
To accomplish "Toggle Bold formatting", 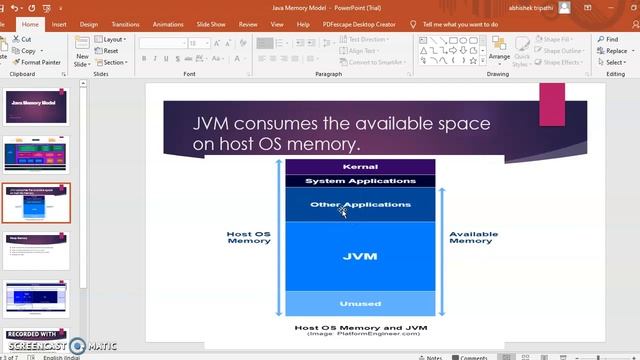I will [144, 59].
